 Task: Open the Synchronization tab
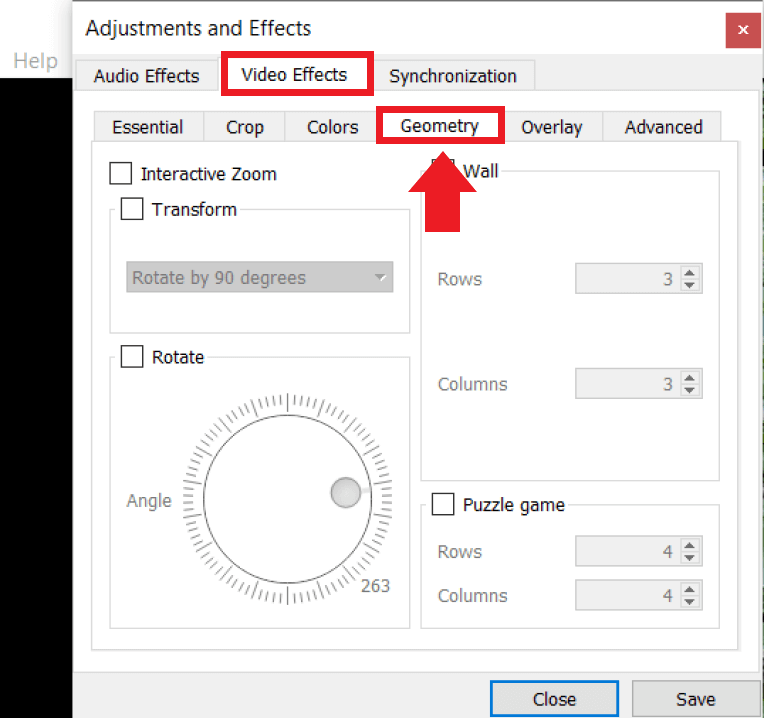(x=453, y=76)
